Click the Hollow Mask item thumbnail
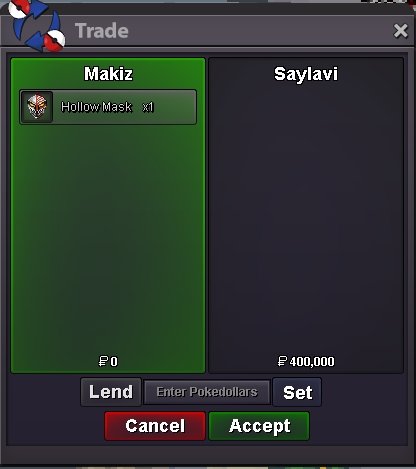The height and width of the screenshot is (469, 416). (37, 107)
